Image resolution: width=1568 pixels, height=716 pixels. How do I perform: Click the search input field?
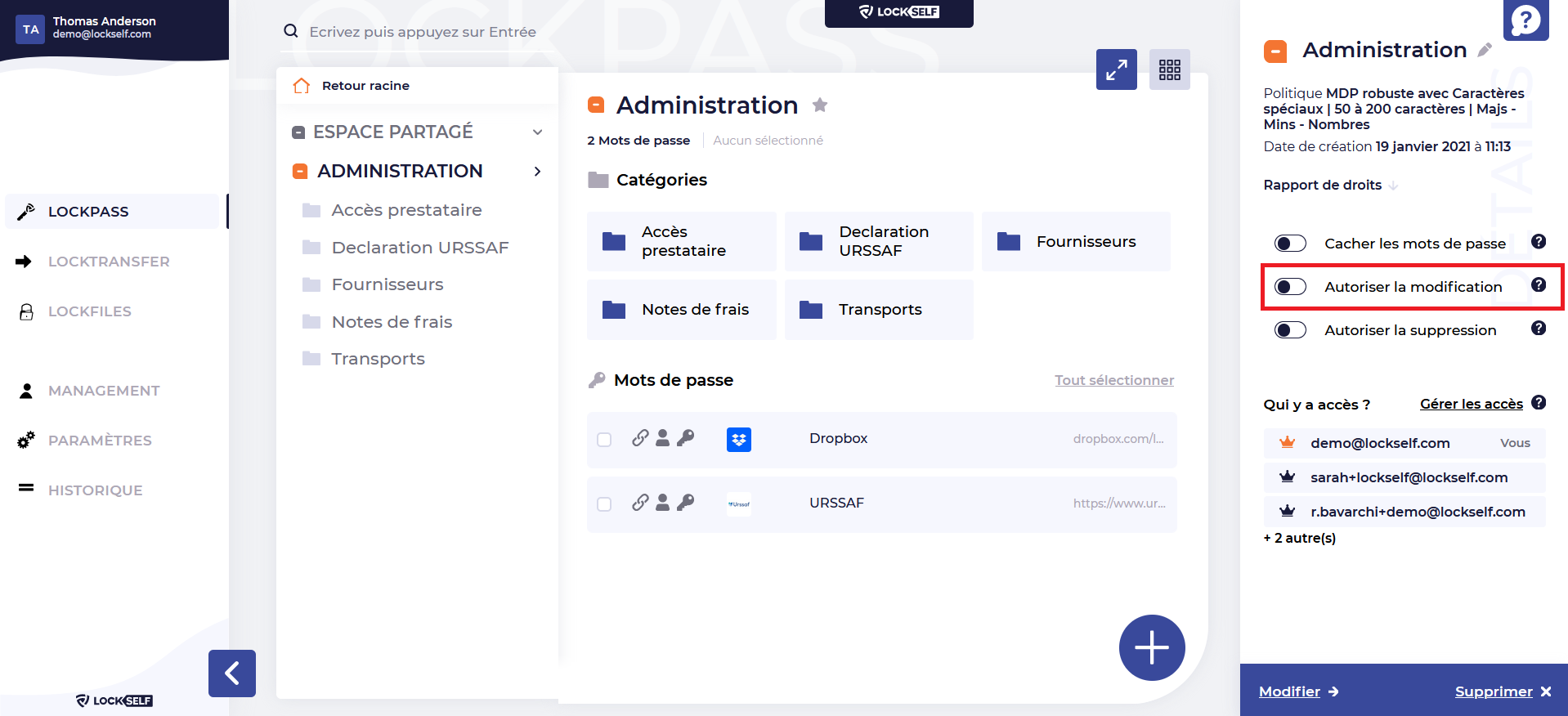[x=422, y=32]
